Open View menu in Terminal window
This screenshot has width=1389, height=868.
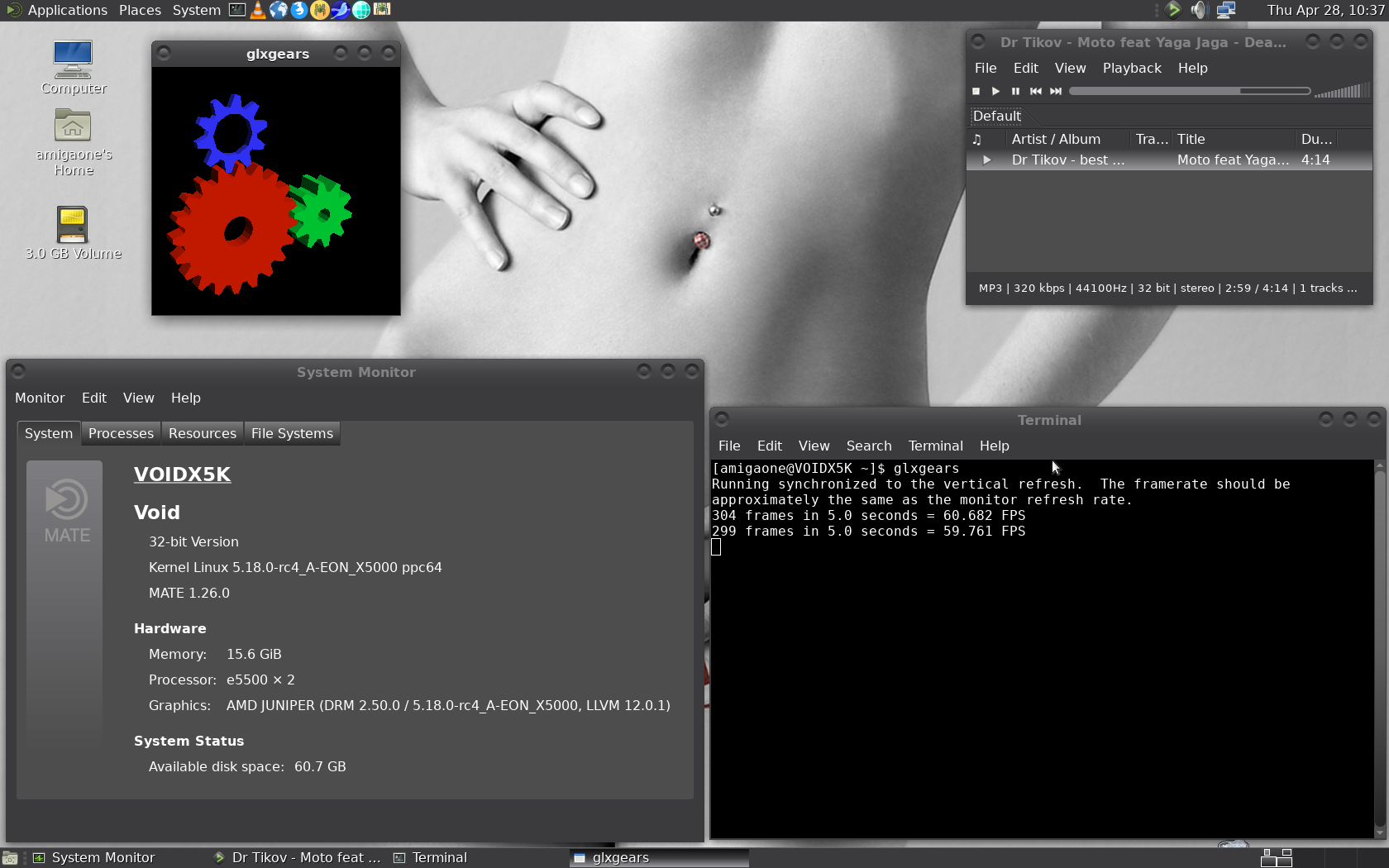[814, 446]
